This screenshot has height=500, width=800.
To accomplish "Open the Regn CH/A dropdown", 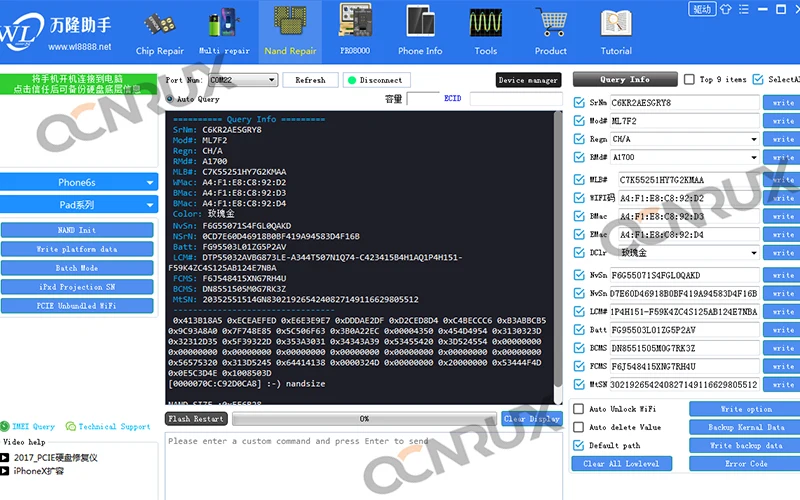I will [x=685, y=139].
